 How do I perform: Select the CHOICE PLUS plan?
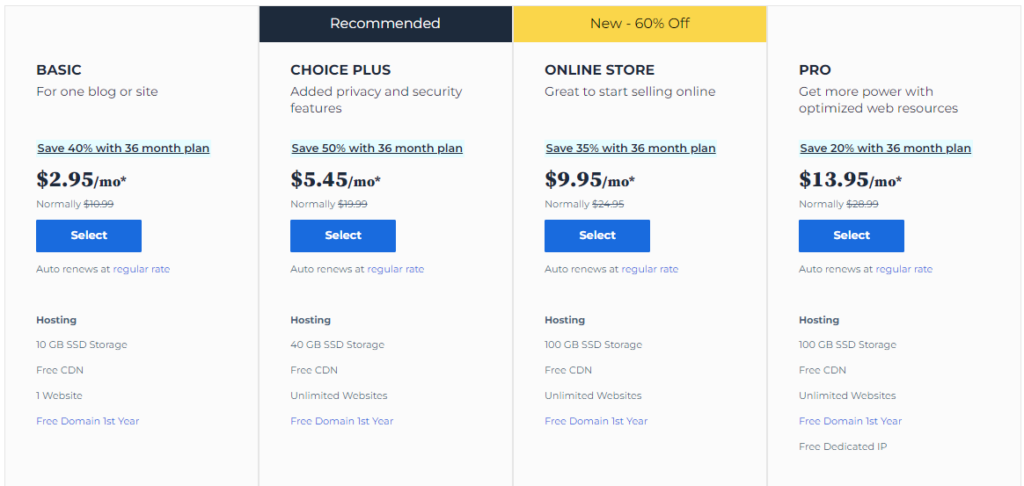(343, 236)
